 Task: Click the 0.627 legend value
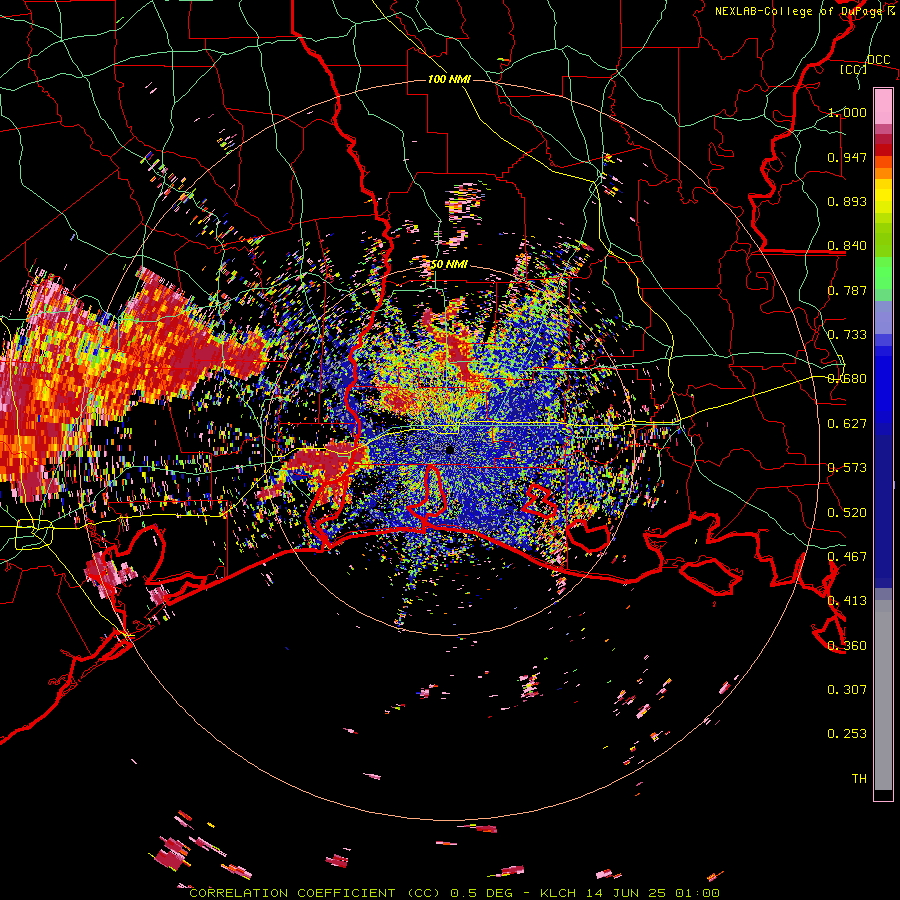pyautogui.click(x=847, y=424)
